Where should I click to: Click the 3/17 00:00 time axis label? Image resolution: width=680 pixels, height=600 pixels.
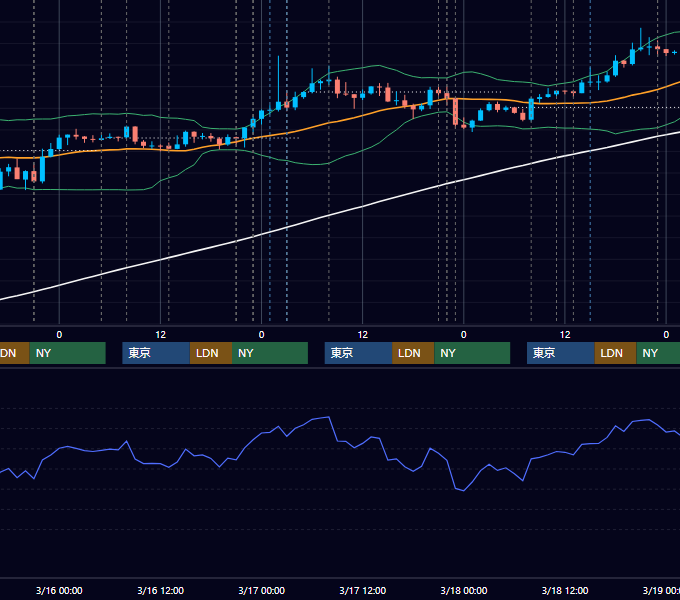pos(262,590)
